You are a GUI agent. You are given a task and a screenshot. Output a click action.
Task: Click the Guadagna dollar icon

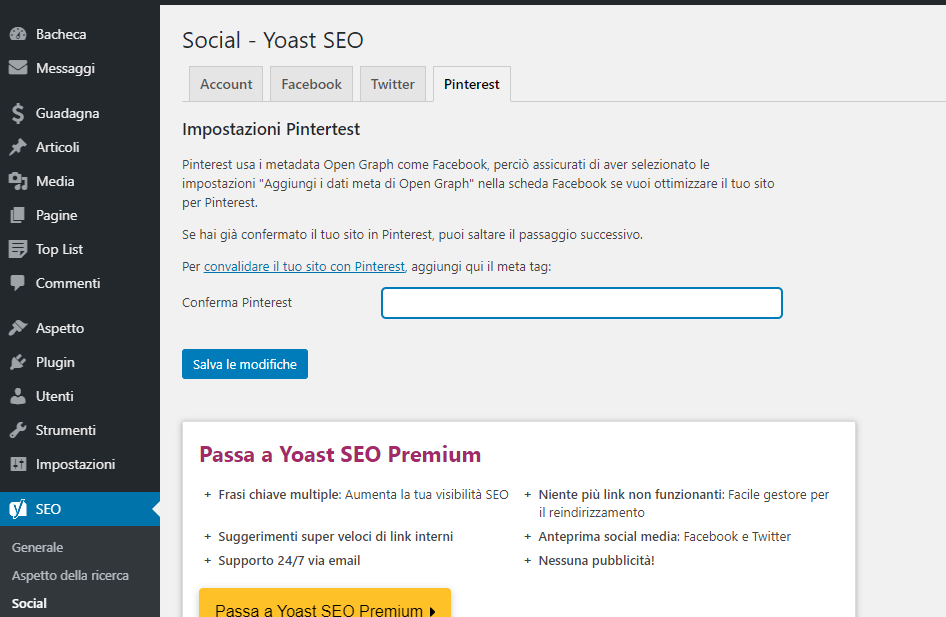(17, 113)
